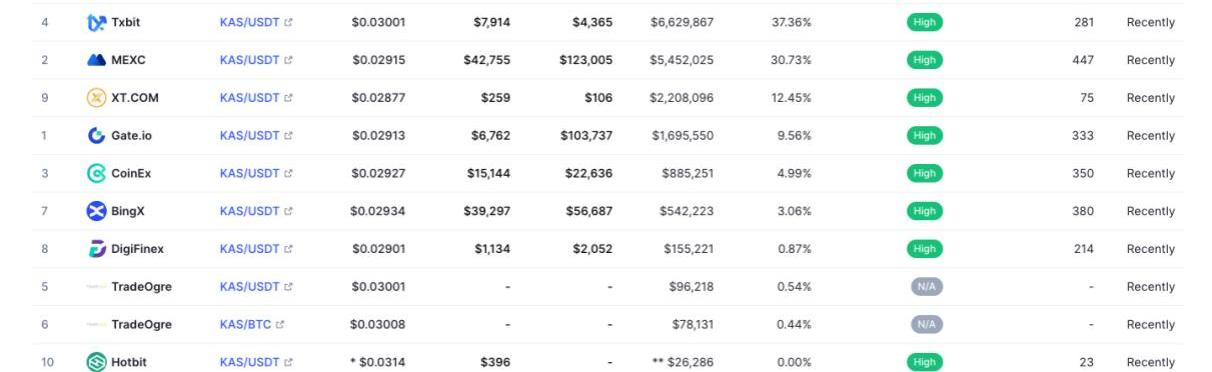
Task: Open the Hotbit KAS/USDT pair link
Action: point(249,362)
